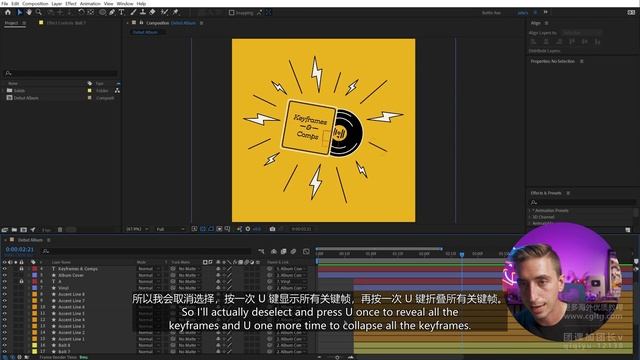Select the Type tool
The width and height of the screenshot is (640, 360).
(121, 13)
